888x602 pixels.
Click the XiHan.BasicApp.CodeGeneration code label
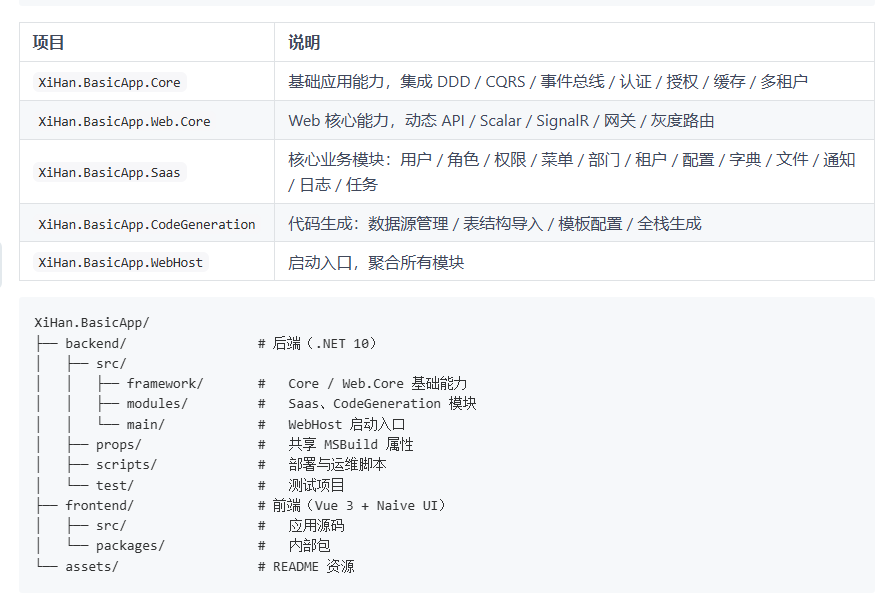pos(147,224)
